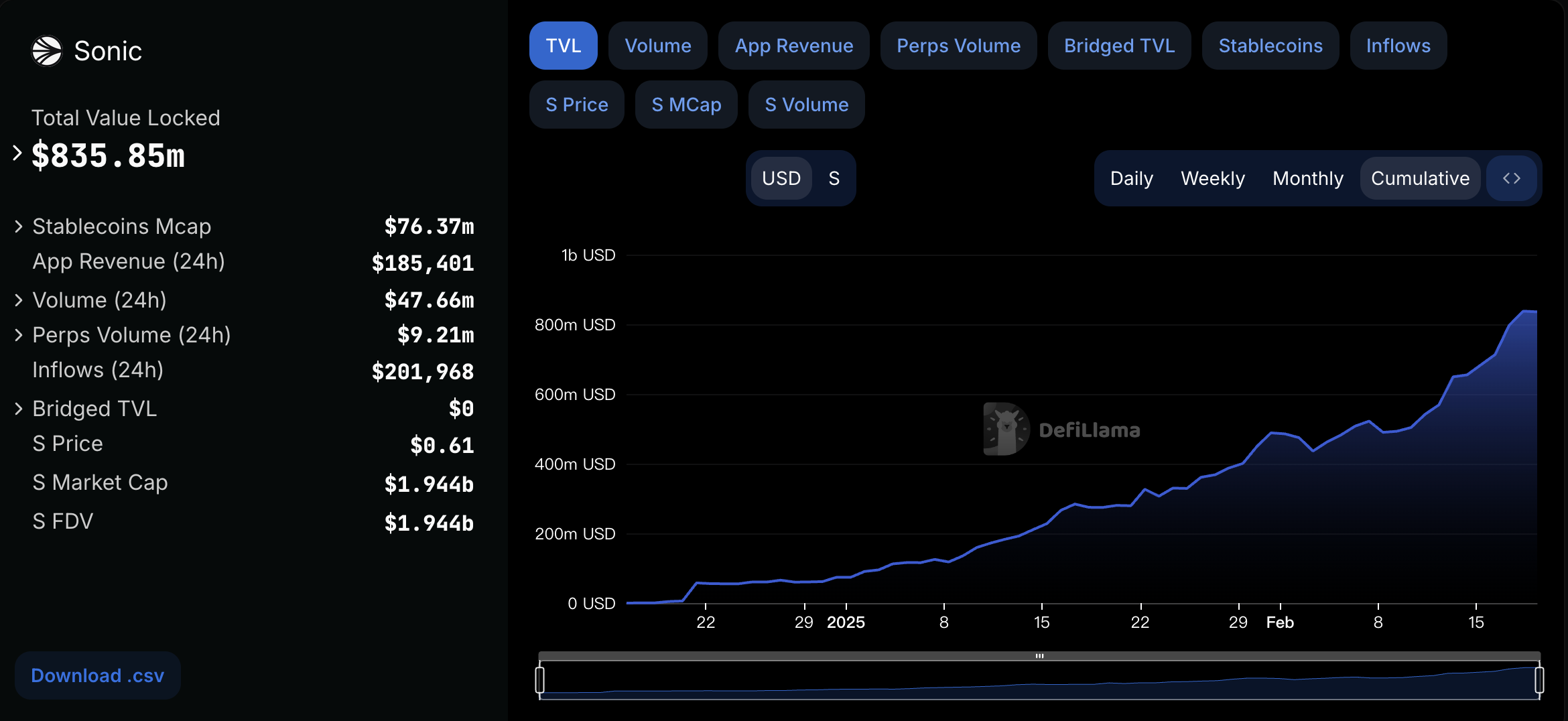Select USD denomination
1568x721 pixels.
point(781,178)
